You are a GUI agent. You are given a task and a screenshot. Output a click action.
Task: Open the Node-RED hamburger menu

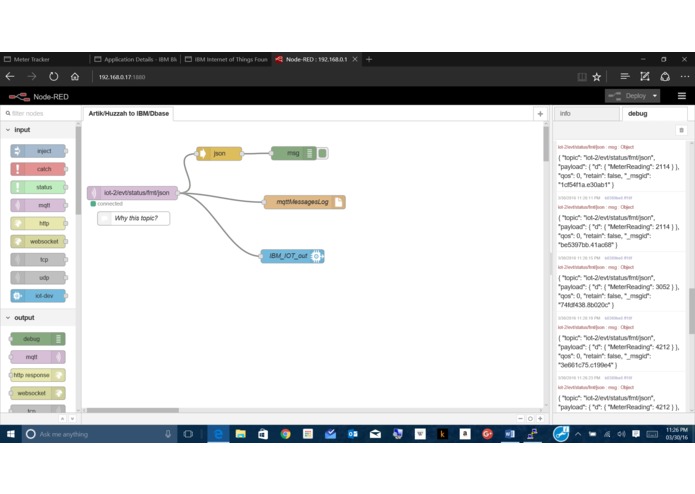click(x=682, y=96)
